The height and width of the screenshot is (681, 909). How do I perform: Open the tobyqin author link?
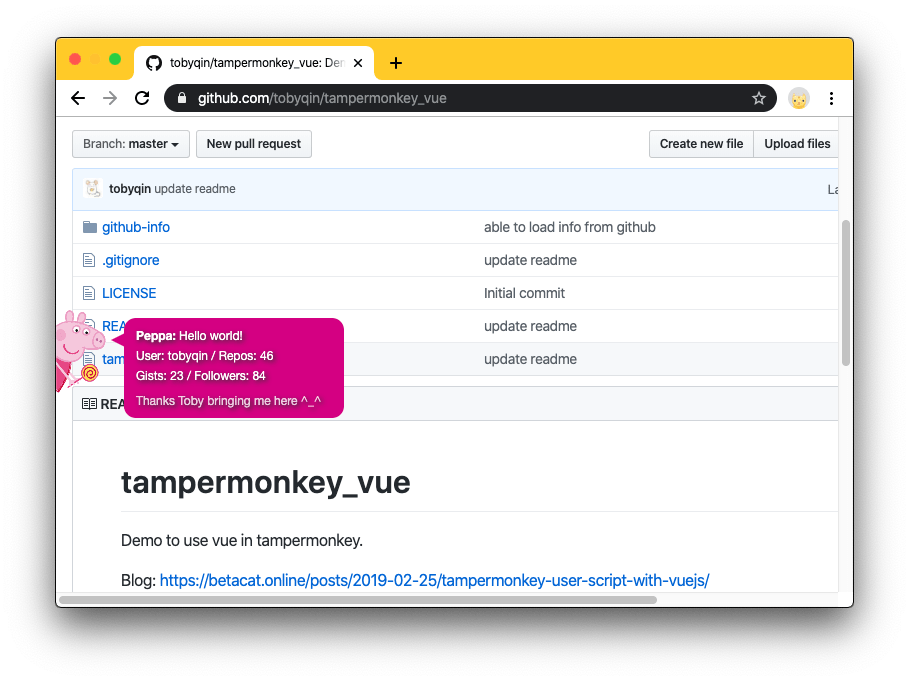point(130,189)
